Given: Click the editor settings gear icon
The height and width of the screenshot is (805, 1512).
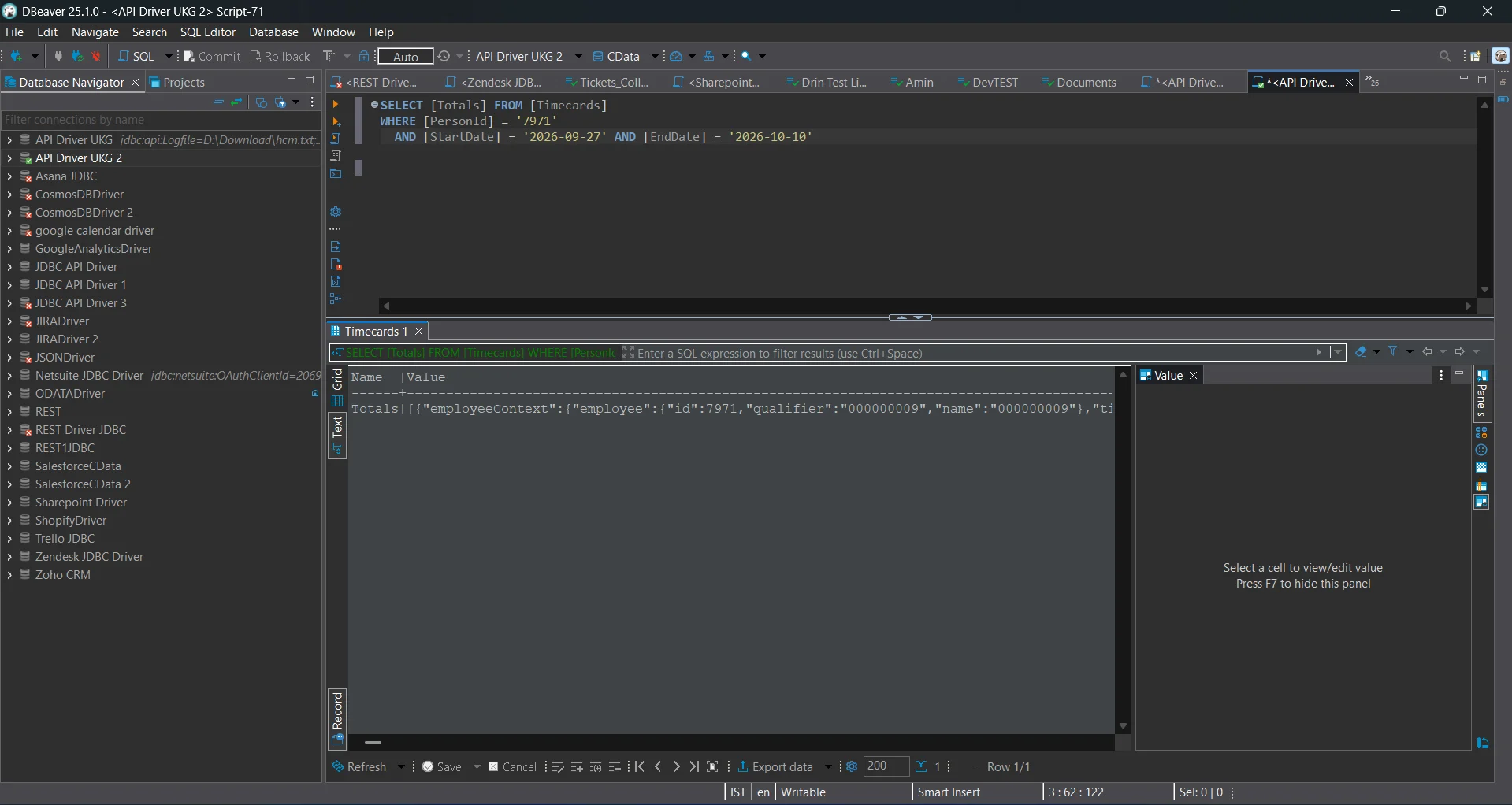Looking at the screenshot, I should [x=336, y=212].
